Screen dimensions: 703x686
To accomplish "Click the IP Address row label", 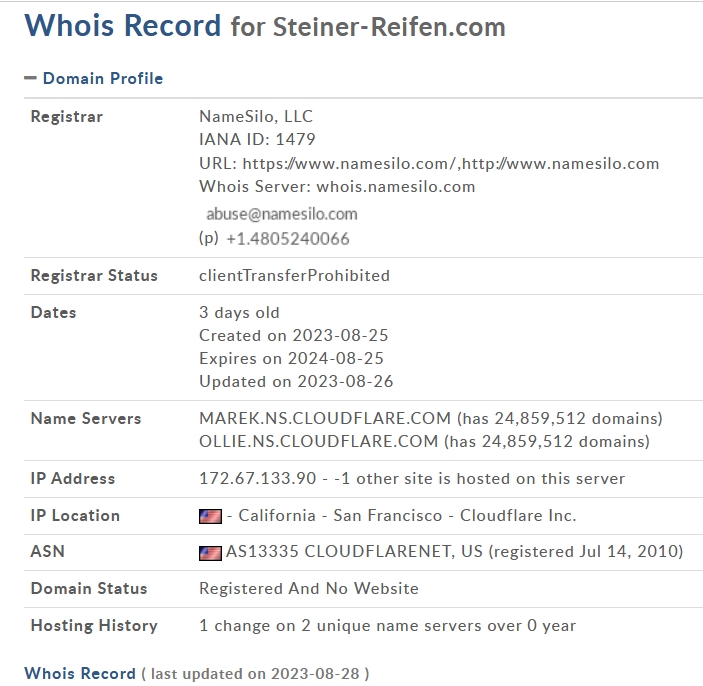I will click(73, 478).
